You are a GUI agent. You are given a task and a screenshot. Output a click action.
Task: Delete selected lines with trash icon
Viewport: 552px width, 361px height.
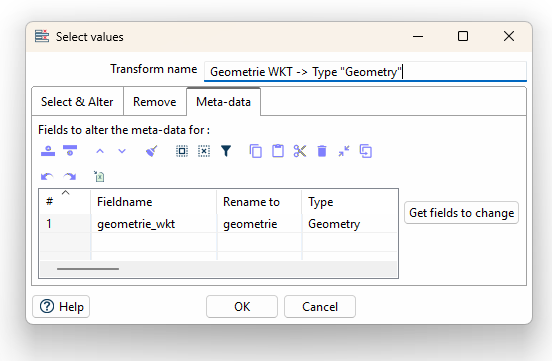(x=322, y=151)
